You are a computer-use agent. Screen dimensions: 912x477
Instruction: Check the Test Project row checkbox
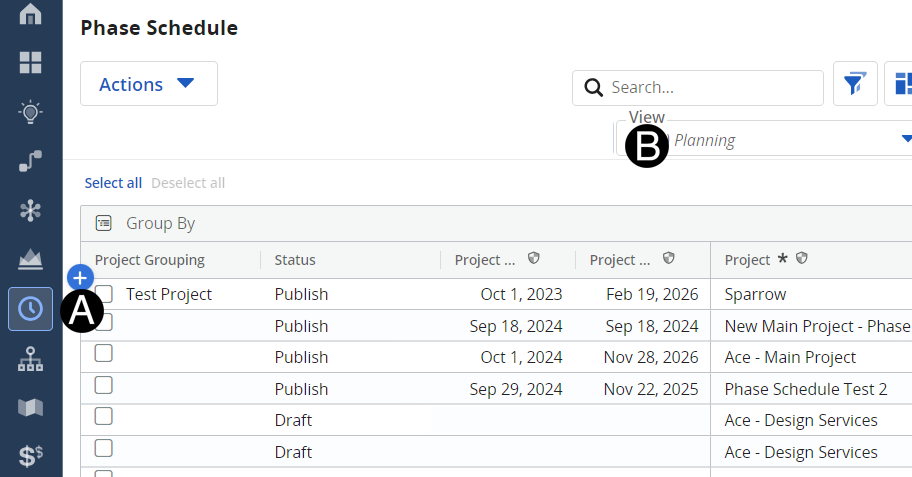point(104,293)
